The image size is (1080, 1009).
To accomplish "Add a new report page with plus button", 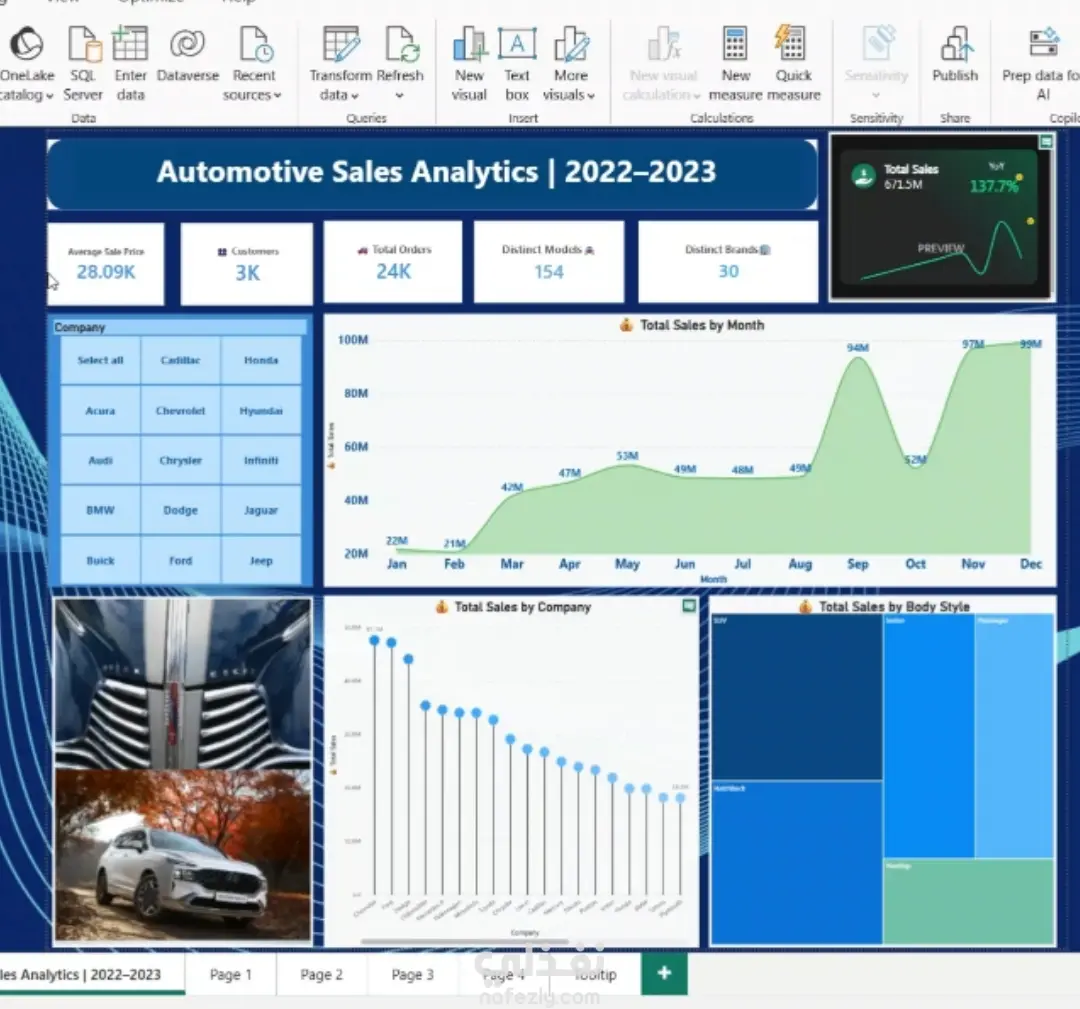I will (x=664, y=972).
